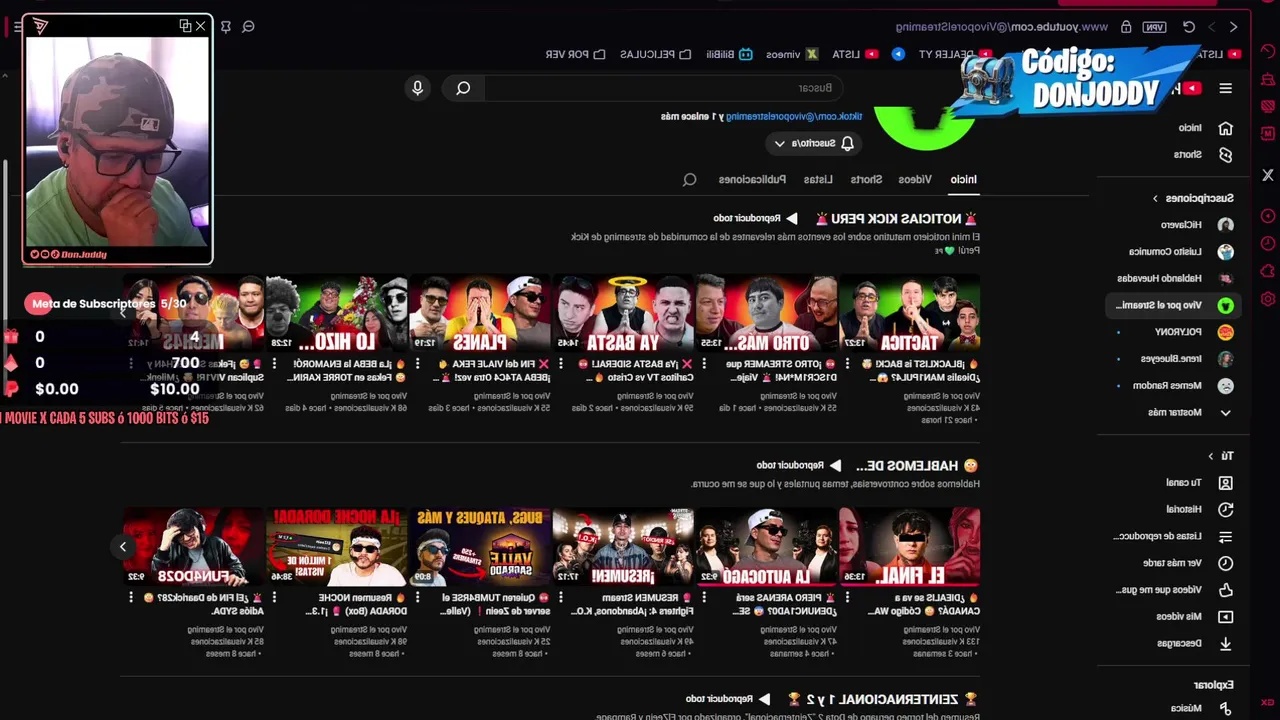Click the channel search magnifier next to Publicaciones
The image size is (1280, 720).
[689, 180]
